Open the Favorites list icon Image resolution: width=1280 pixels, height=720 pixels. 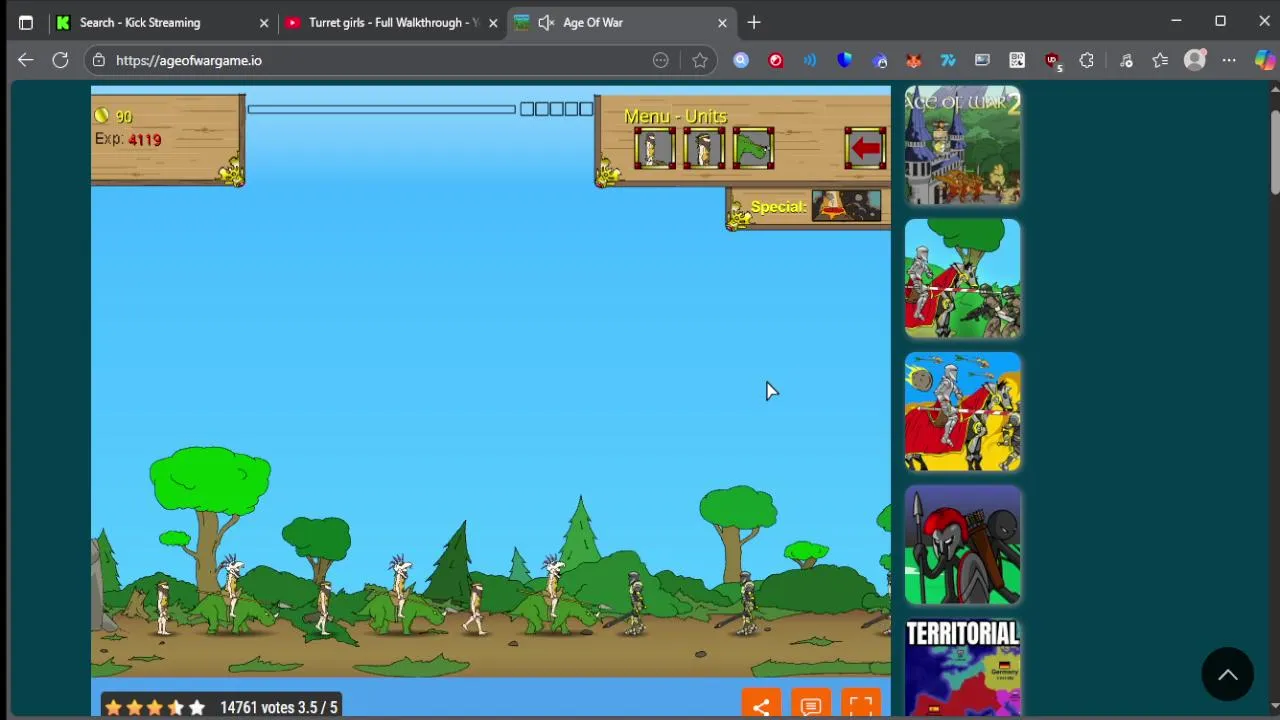point(1160,60)
